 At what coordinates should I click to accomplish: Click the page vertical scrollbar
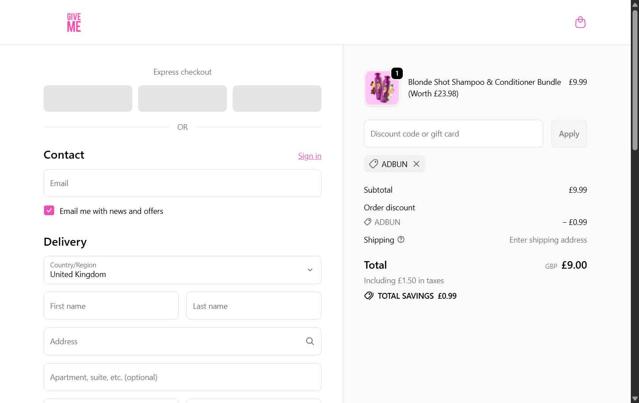pyautogui.click(x=635, y=81)
